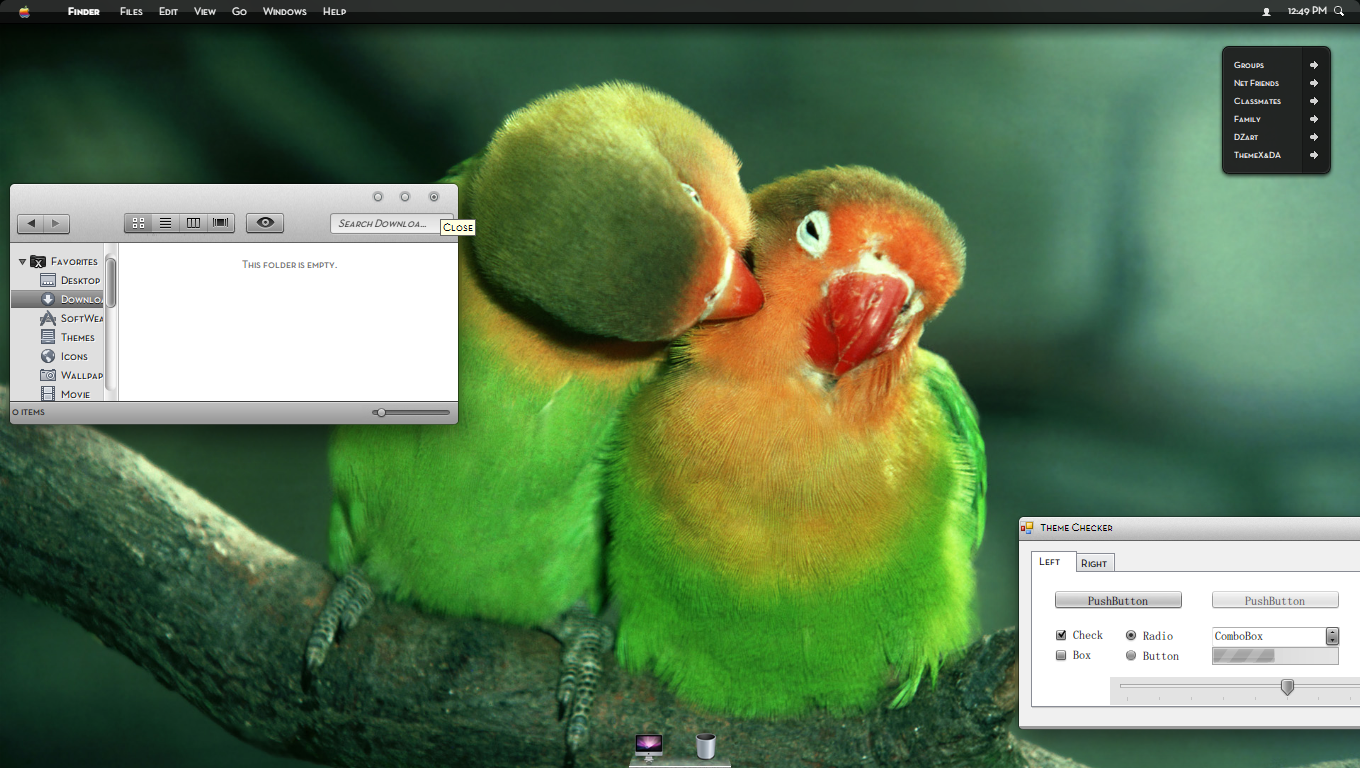This screenshot has width=1360, height=768.
Task: Open the Trash in the dock
Action: point(706,746)
